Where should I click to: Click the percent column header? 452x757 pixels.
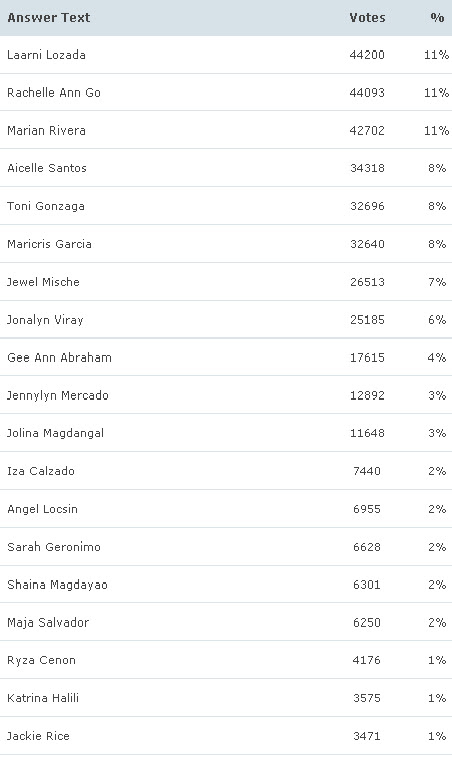click(437, 18)
